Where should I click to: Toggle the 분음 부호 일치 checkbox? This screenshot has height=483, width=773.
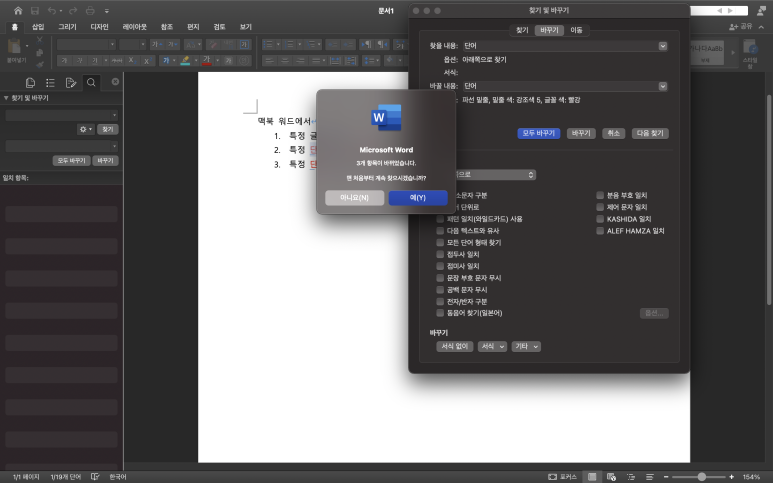pos(600,195)
